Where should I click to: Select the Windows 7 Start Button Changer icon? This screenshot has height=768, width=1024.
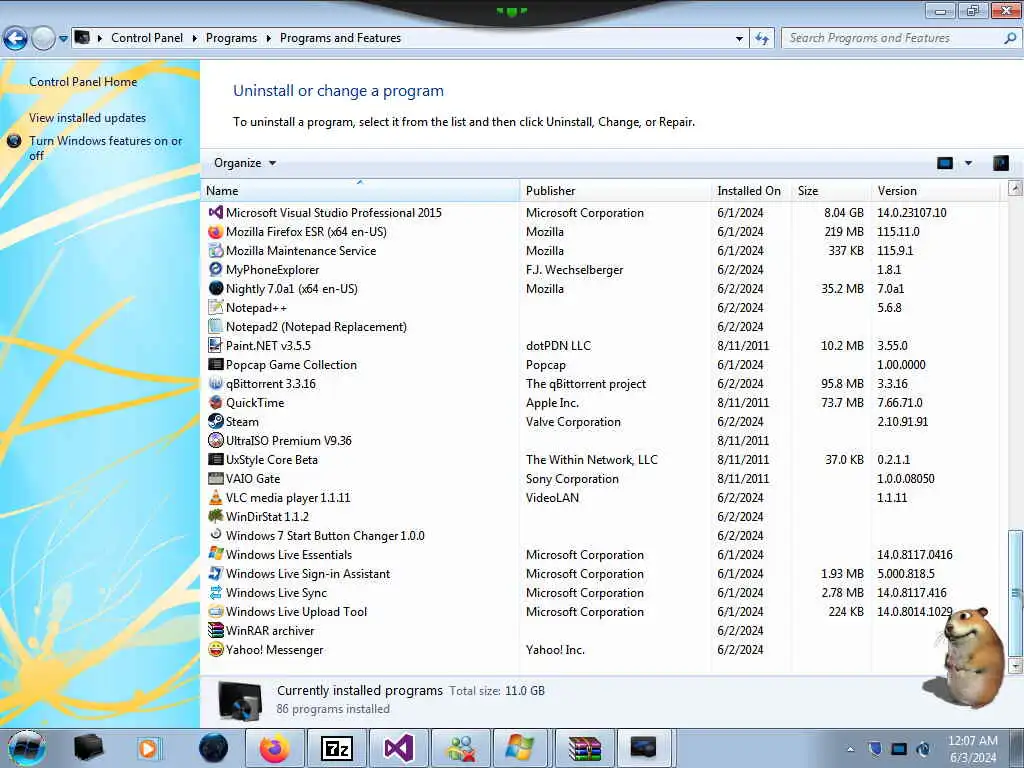[216, 535]
